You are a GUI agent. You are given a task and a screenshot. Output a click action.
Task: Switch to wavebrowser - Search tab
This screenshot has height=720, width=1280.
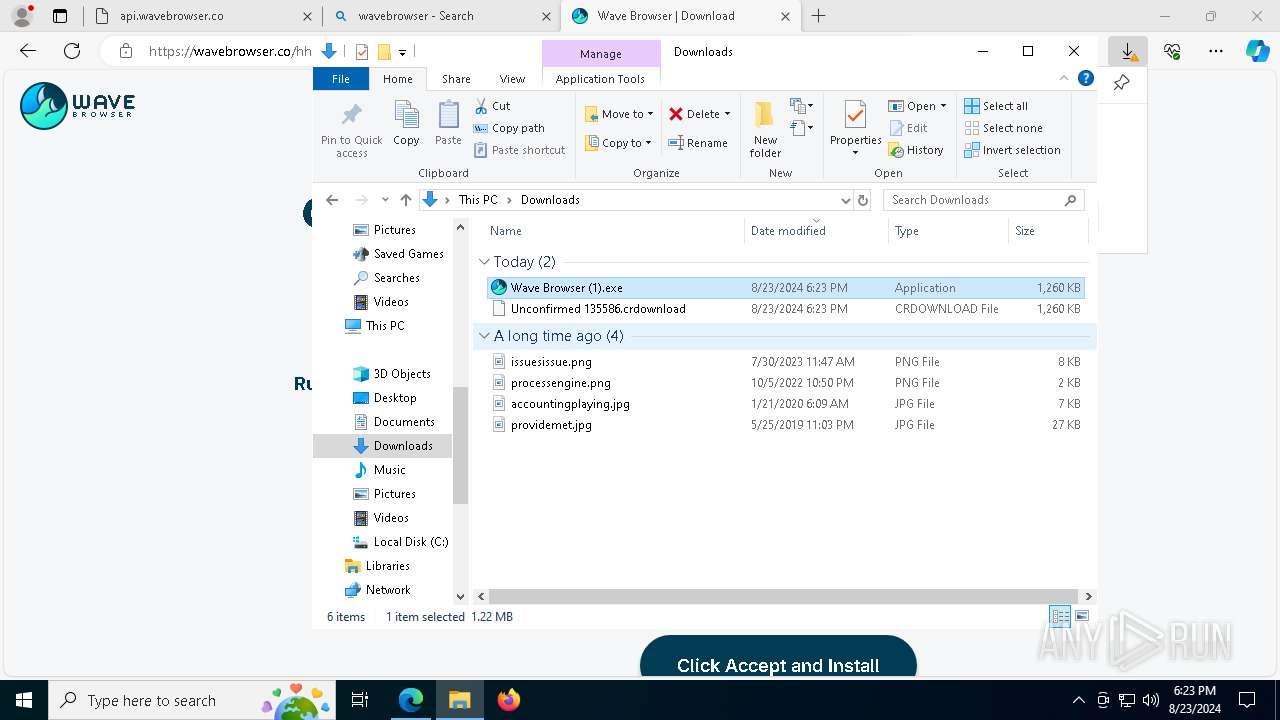443,16
